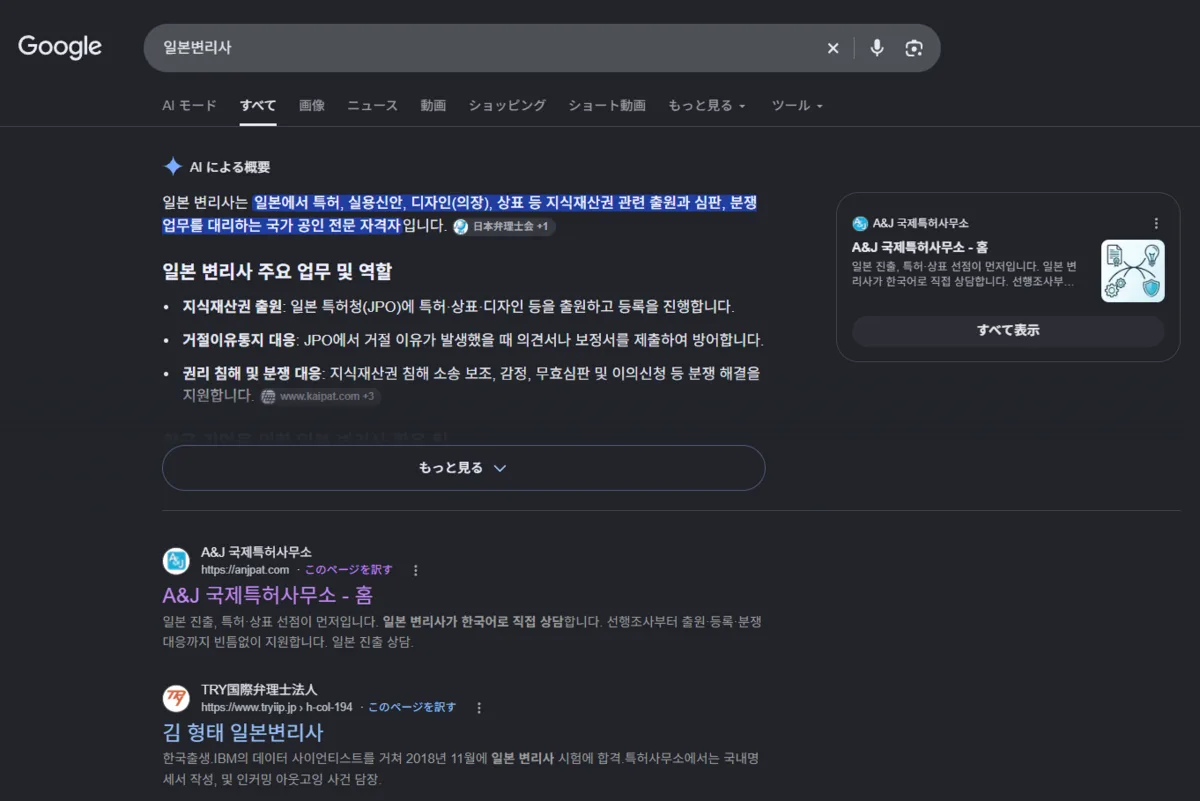Click https://anjpat.com URL text
Image resolution: width=1200 pixels, height=801 pixels.
tap(245, 570)
